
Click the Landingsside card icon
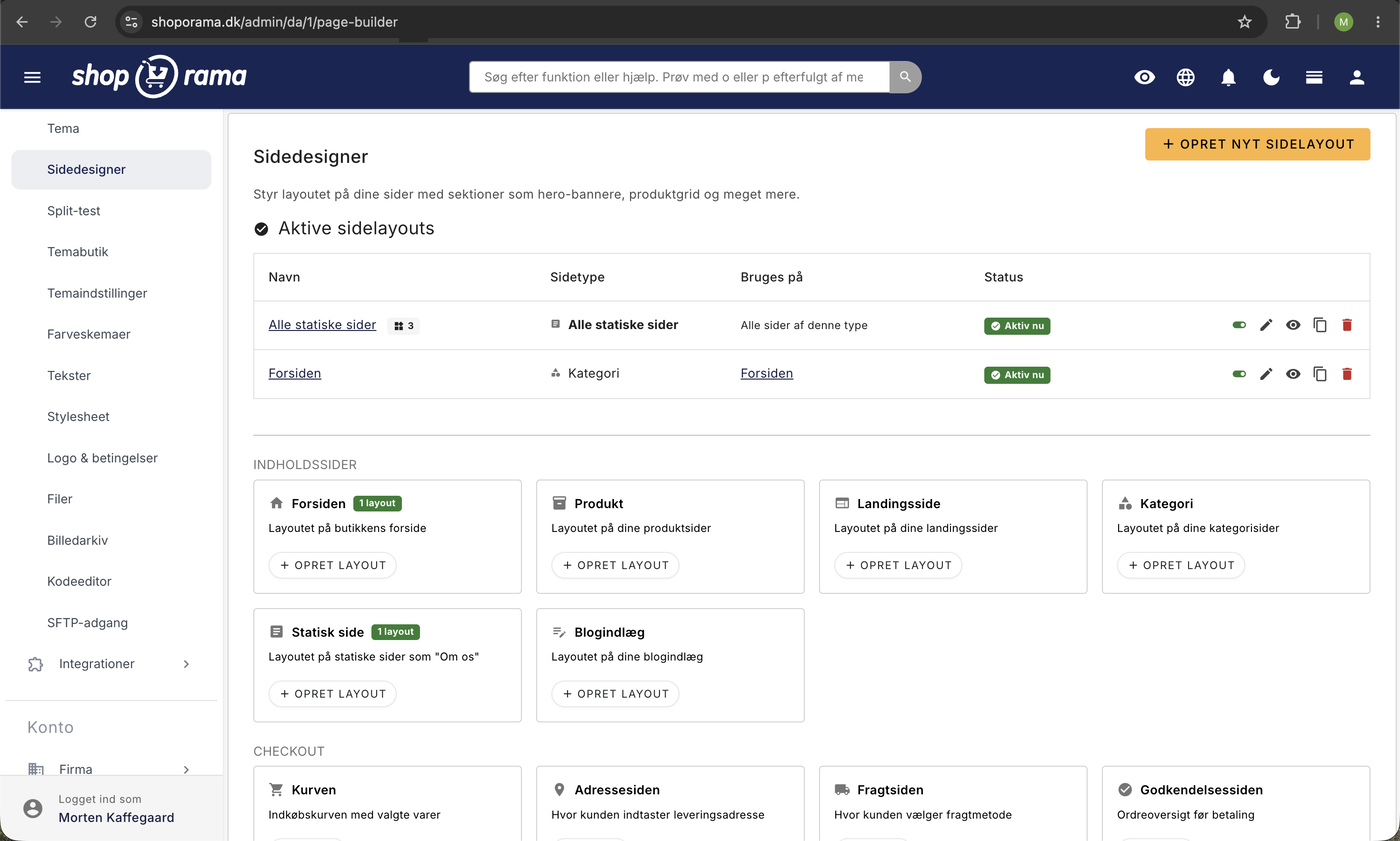coord(842,503)
